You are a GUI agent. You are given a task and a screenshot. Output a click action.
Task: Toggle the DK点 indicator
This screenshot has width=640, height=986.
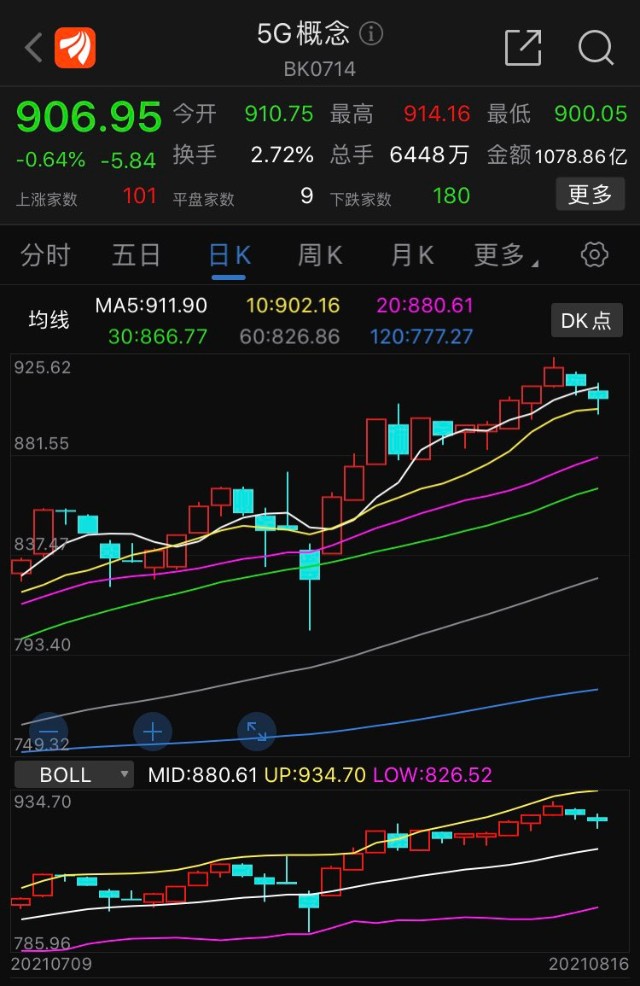(x=587, y=320)
